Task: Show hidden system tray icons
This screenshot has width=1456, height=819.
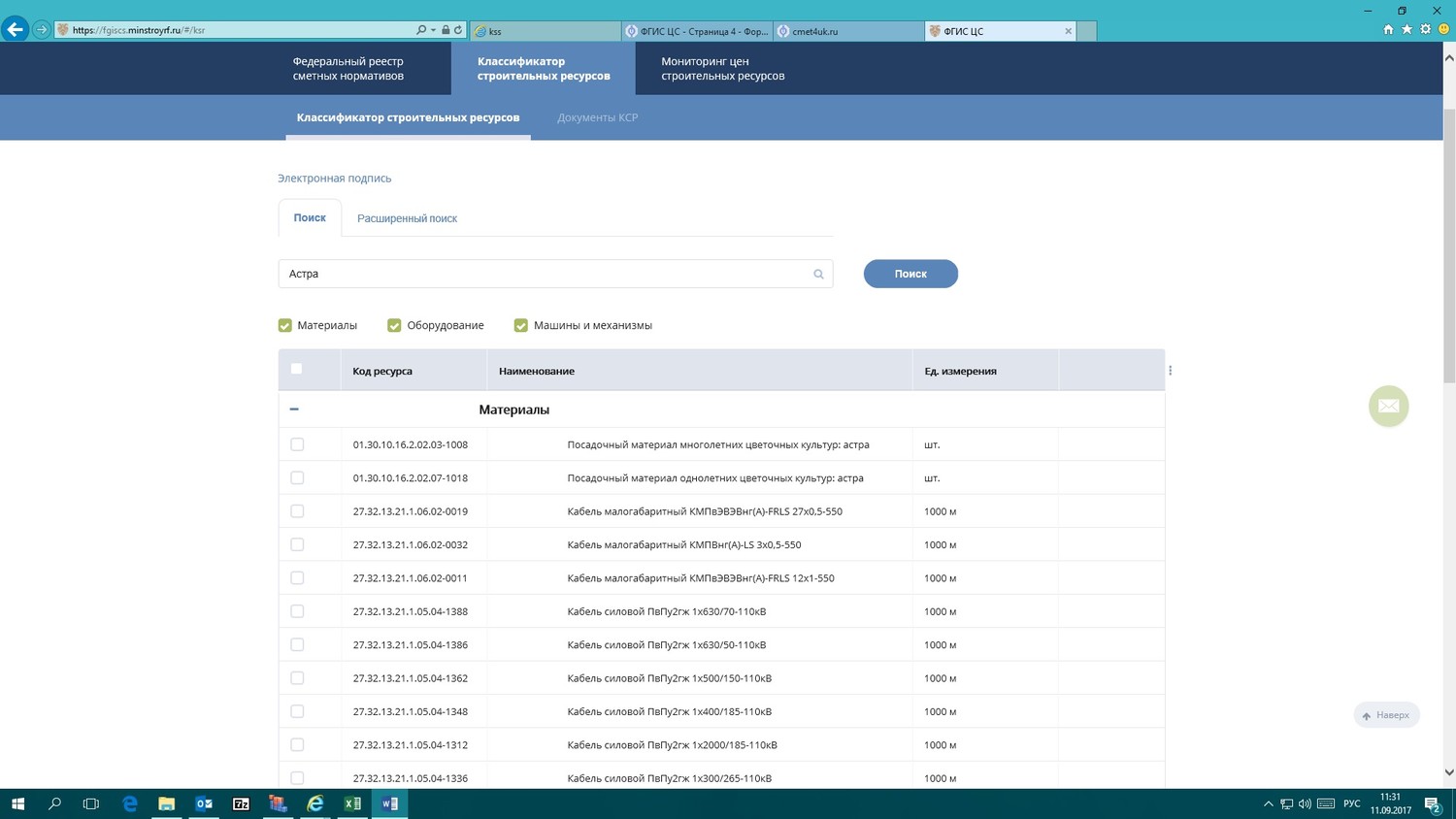Action: (x=1268, y=803)
